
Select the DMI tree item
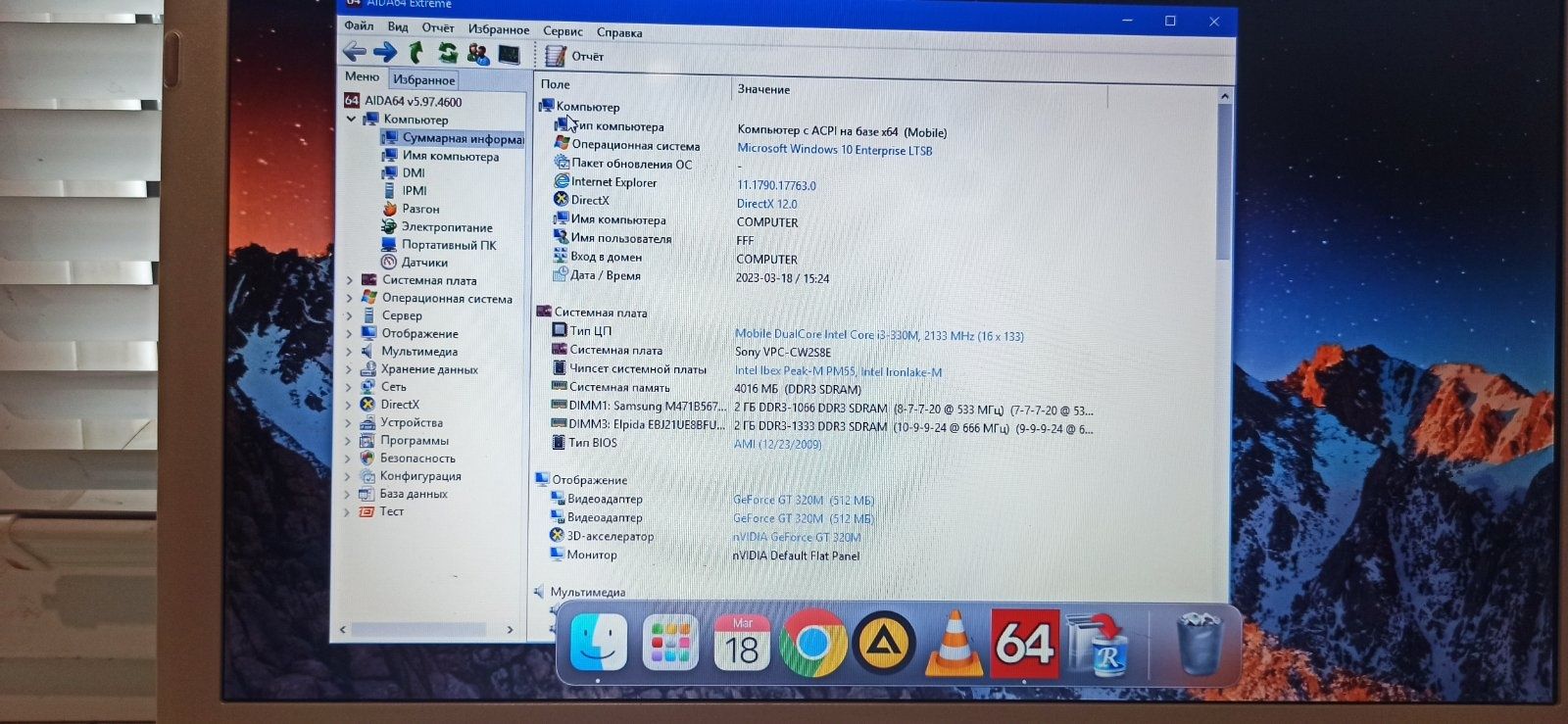click(x=403, y=172)
